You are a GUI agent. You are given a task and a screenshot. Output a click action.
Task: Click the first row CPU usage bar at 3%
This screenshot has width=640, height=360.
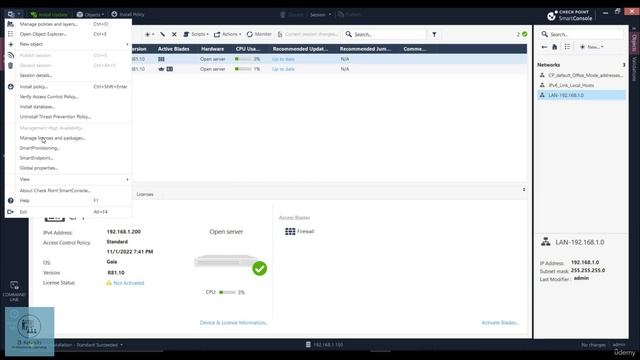243,59
